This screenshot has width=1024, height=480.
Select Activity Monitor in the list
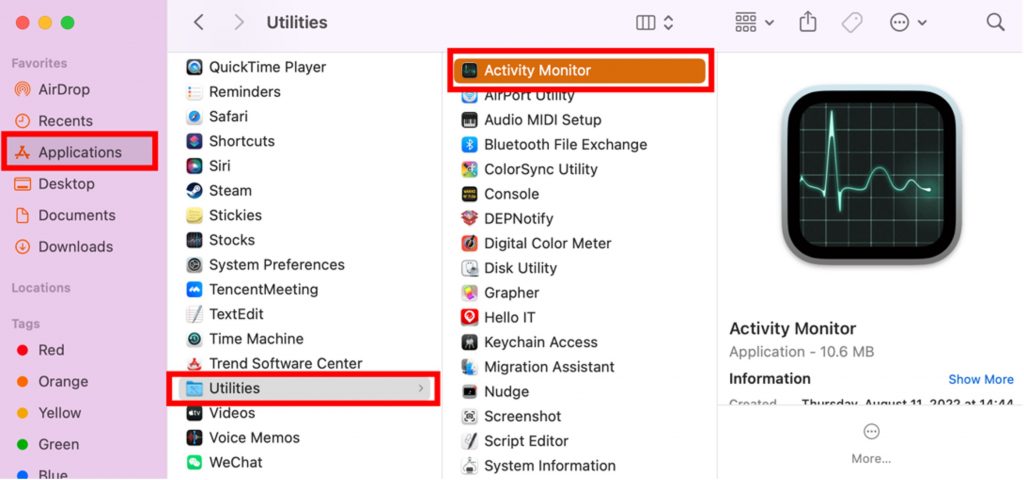click(537, 70)
